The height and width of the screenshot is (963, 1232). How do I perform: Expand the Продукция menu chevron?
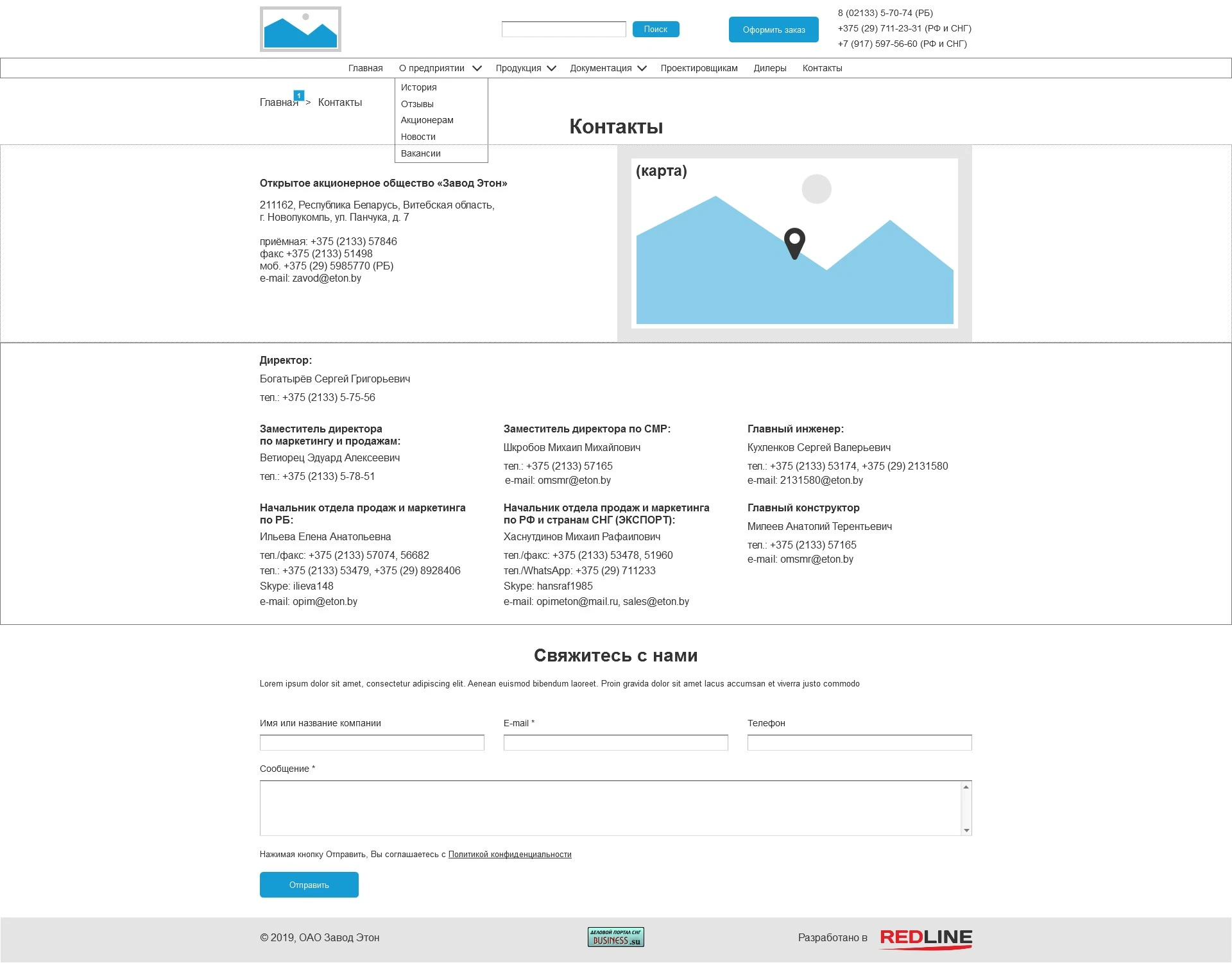pyautogui.click(x=551, y=68)
